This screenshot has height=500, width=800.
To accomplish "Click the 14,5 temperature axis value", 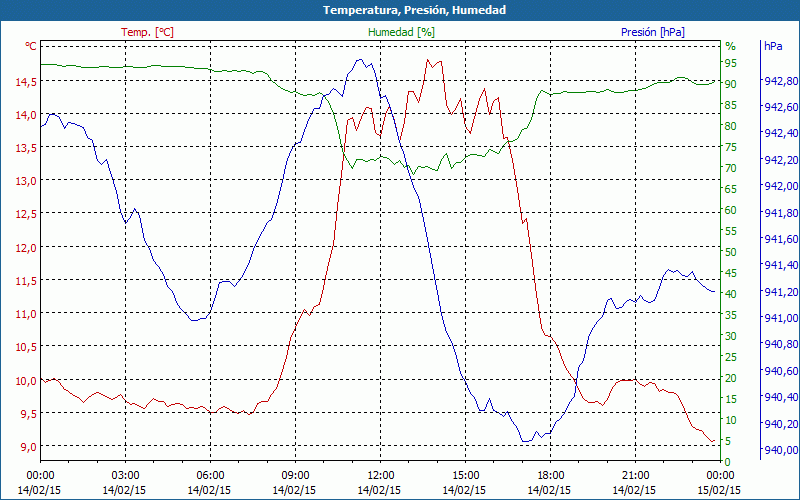I will pos(27,82).
